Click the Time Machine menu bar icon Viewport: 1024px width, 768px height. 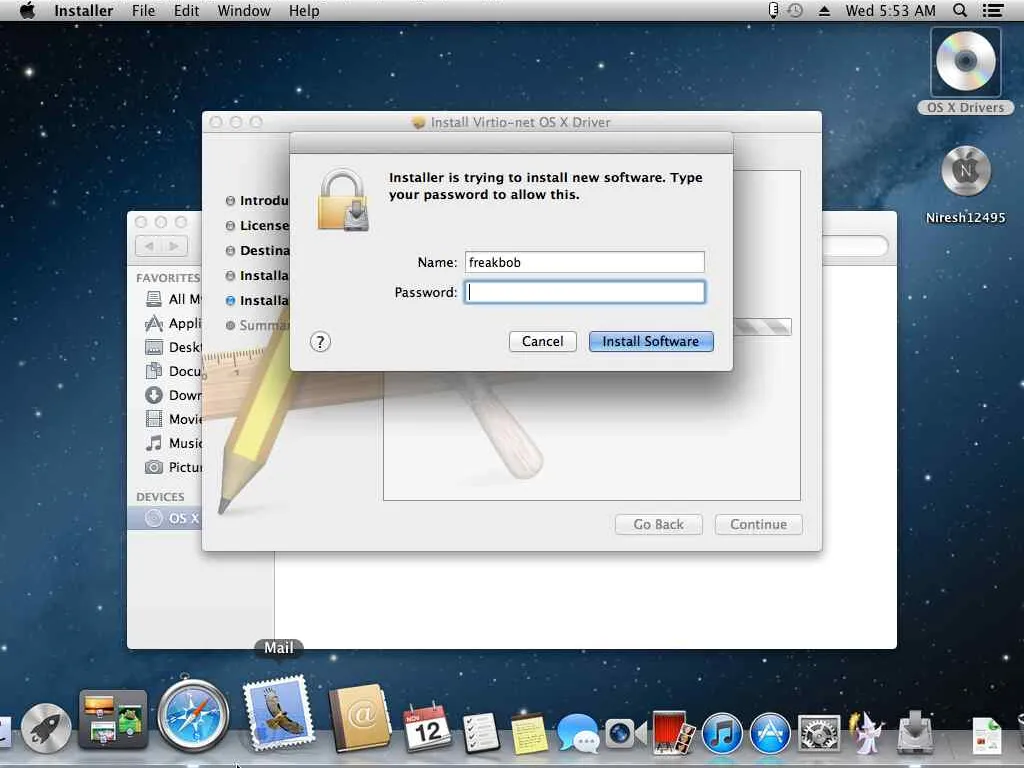click(795, 10)
